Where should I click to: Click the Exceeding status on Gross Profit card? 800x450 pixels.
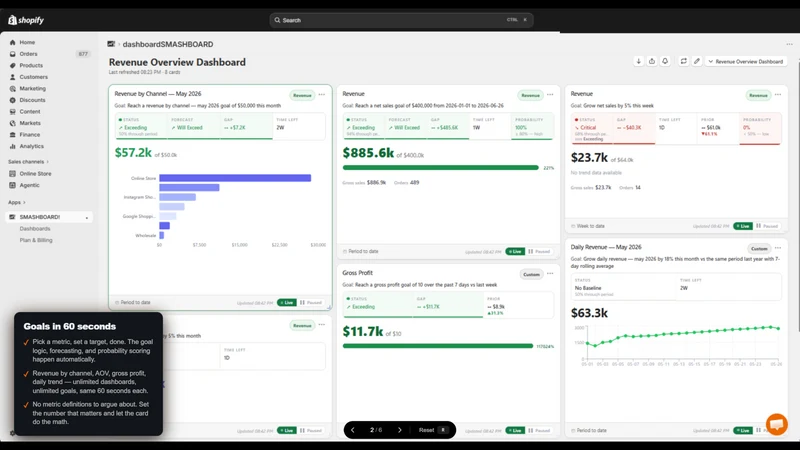pyautogui.click(x=361, y=307)
